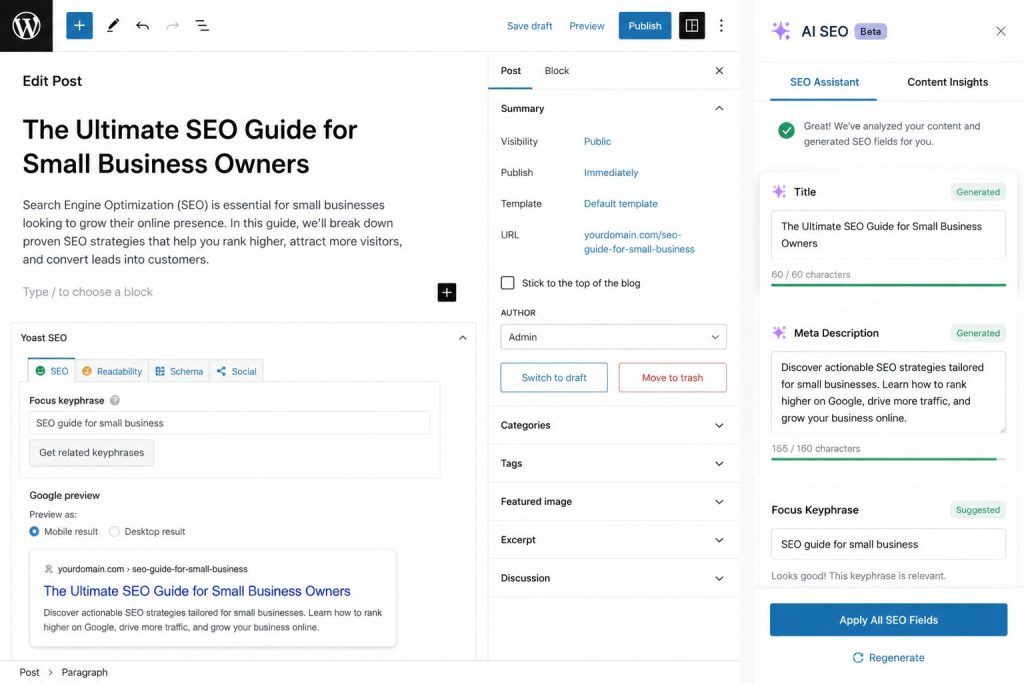This screenshot has width=1024, height=683.
Task: Edit the post URL link
Action: click(639, 242)
